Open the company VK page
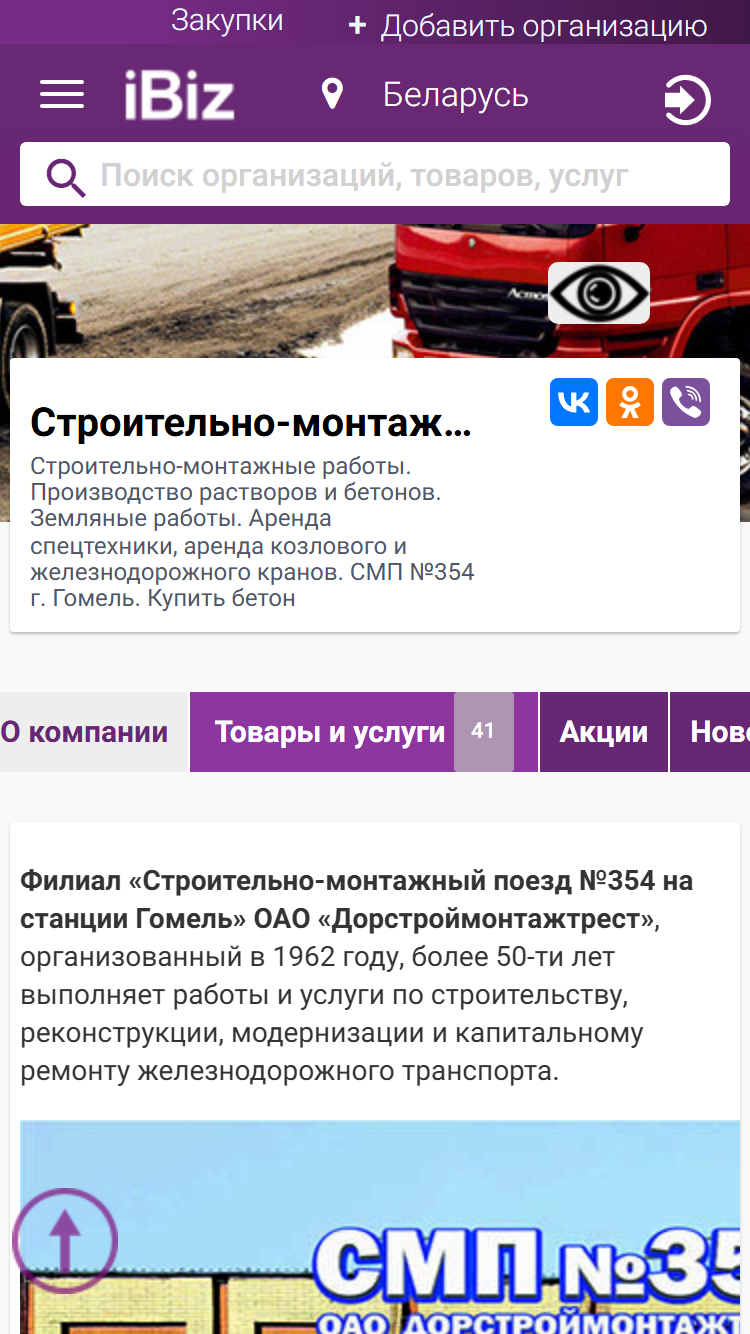The height and width of the screenshot is (1334, 750). pos(574,402)
